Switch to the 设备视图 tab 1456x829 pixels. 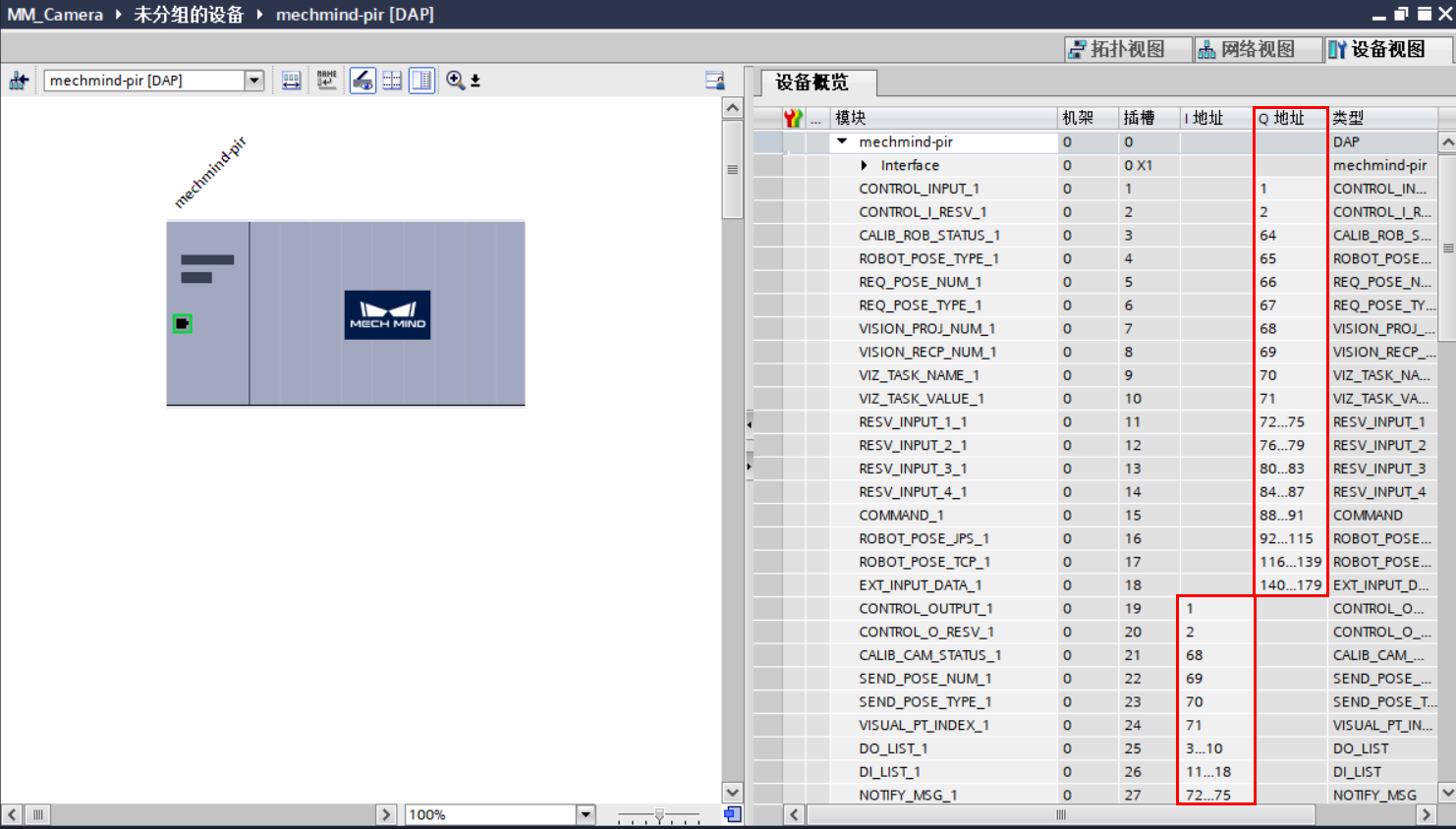point(1385,49)
